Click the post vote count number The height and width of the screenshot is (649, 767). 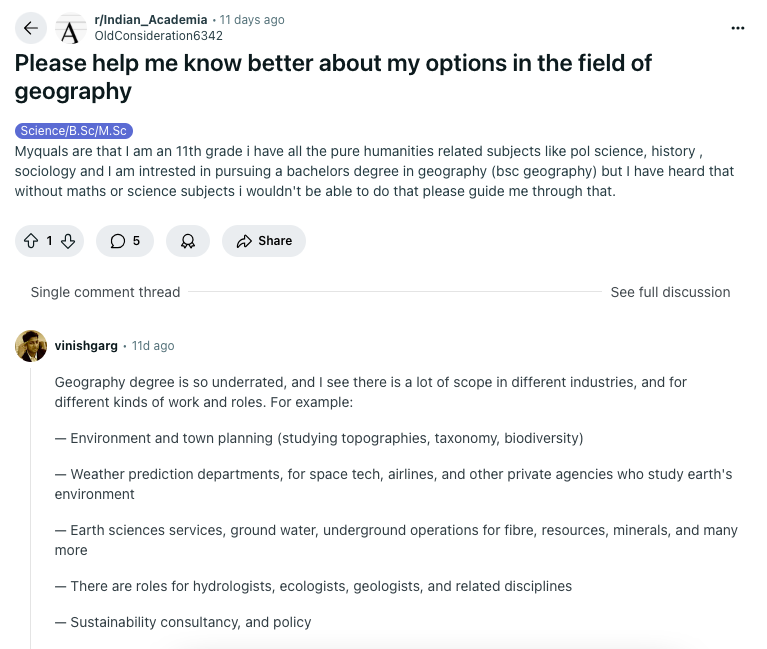(x=49, y=241)
